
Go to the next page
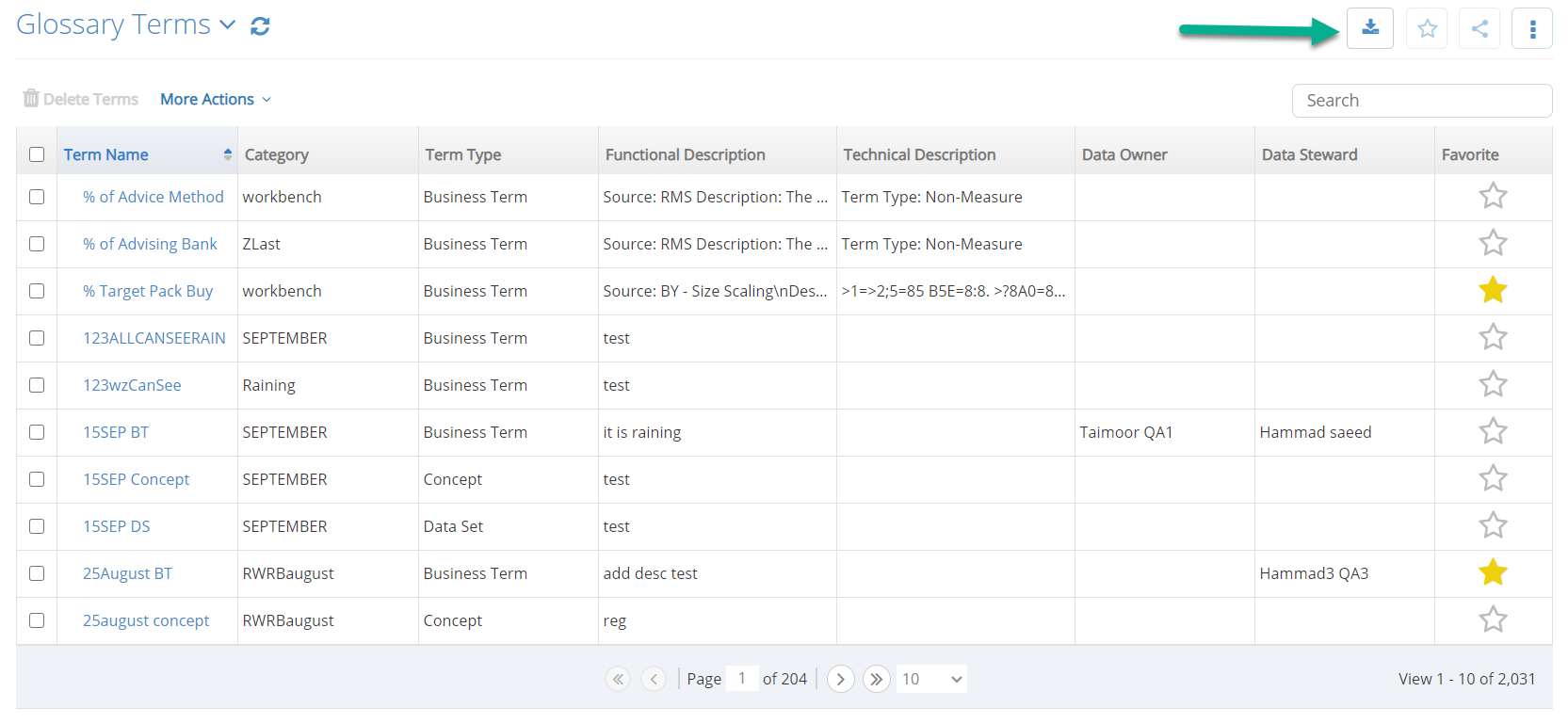pyautogui.click(x=841, y=679)
